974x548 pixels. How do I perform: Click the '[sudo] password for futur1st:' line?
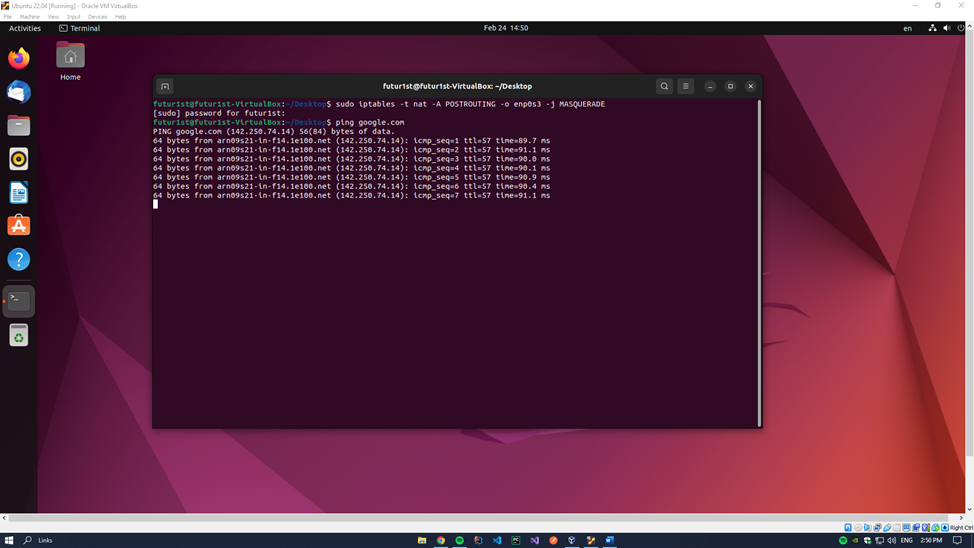click(219, 113)
